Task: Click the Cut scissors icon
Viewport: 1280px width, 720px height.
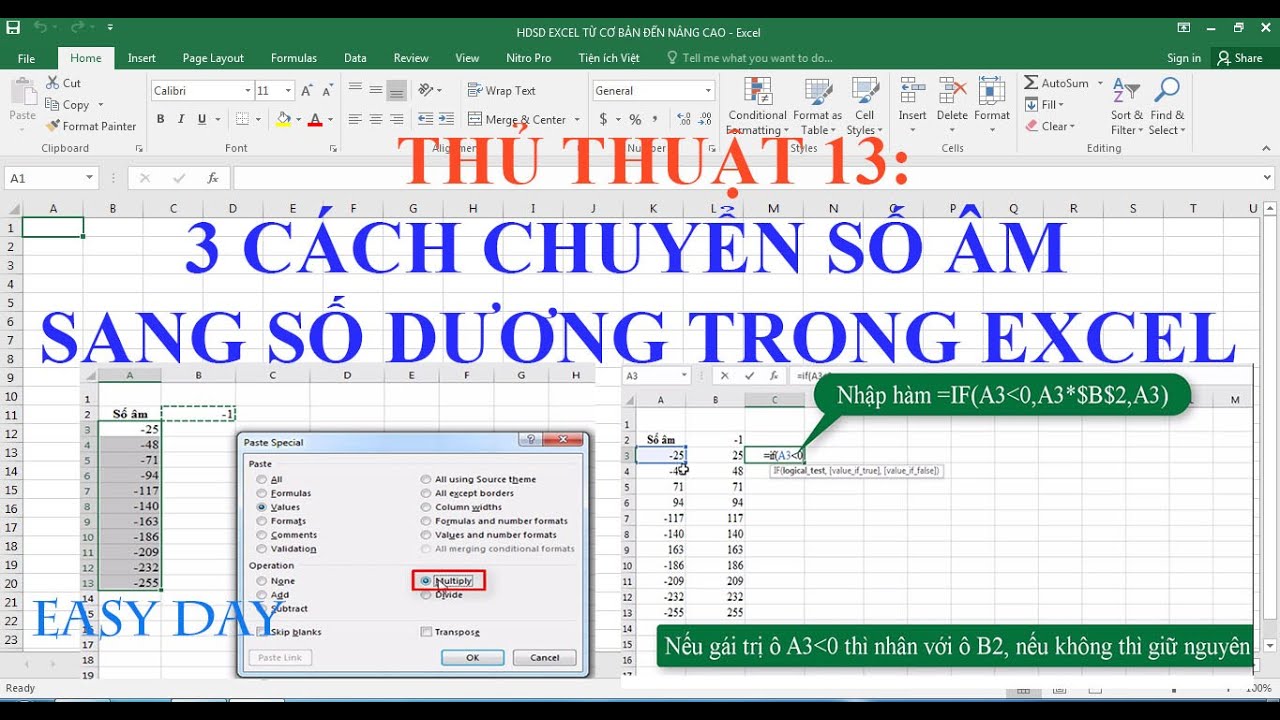Action: [52, 83]
